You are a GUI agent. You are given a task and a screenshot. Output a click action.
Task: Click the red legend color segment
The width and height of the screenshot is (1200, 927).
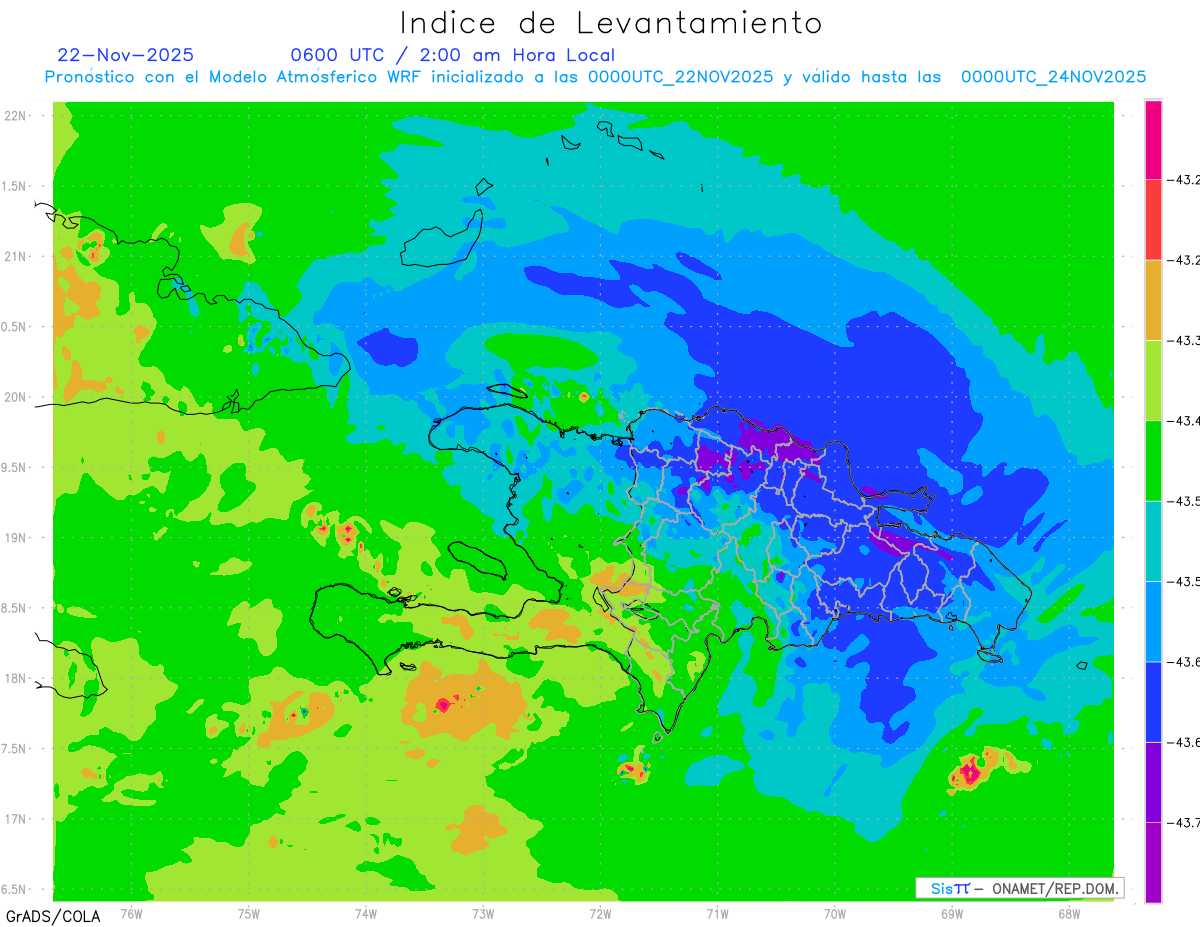point(1153,220)
